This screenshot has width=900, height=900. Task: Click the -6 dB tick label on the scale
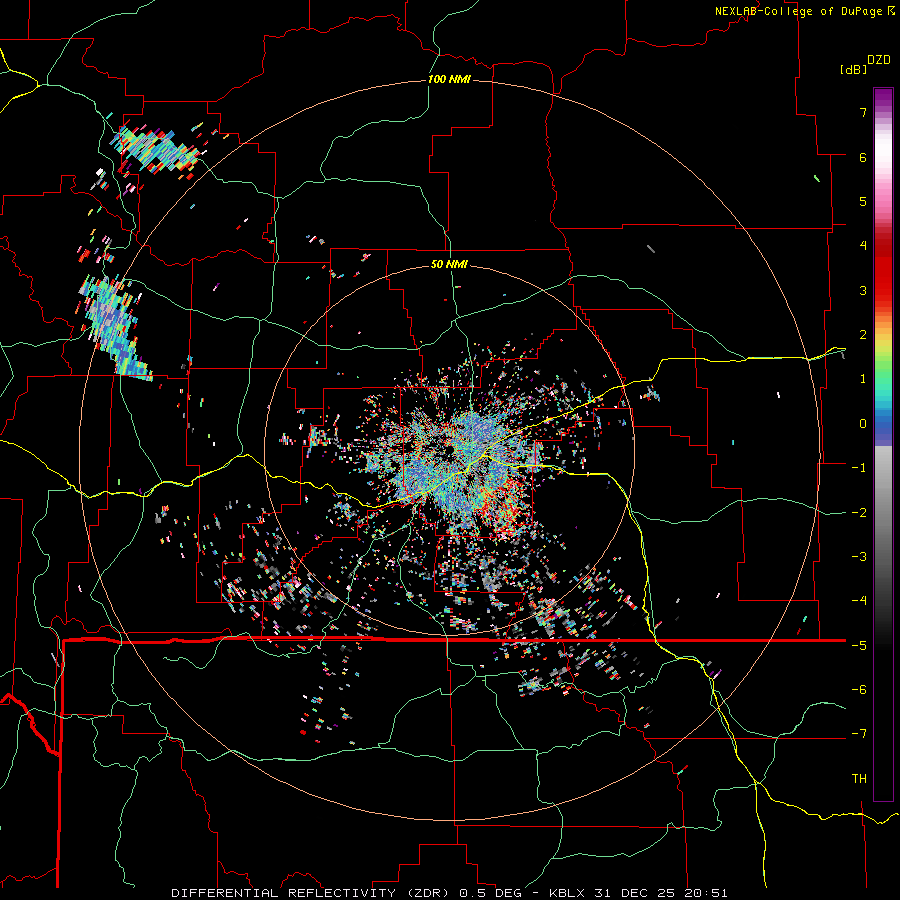(x=859, y=690)
